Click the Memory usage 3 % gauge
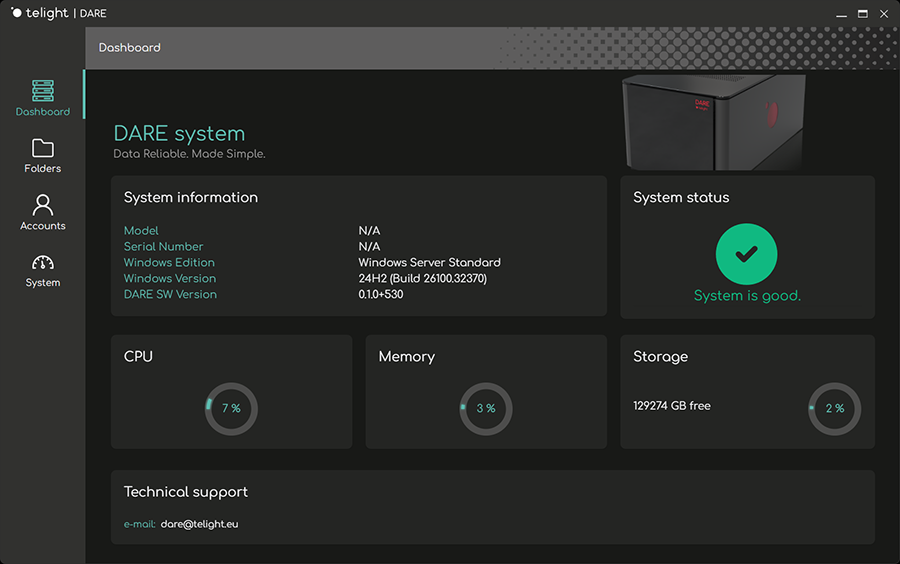The height and width of the screenshot is (564, 900). tap(486, 408)
